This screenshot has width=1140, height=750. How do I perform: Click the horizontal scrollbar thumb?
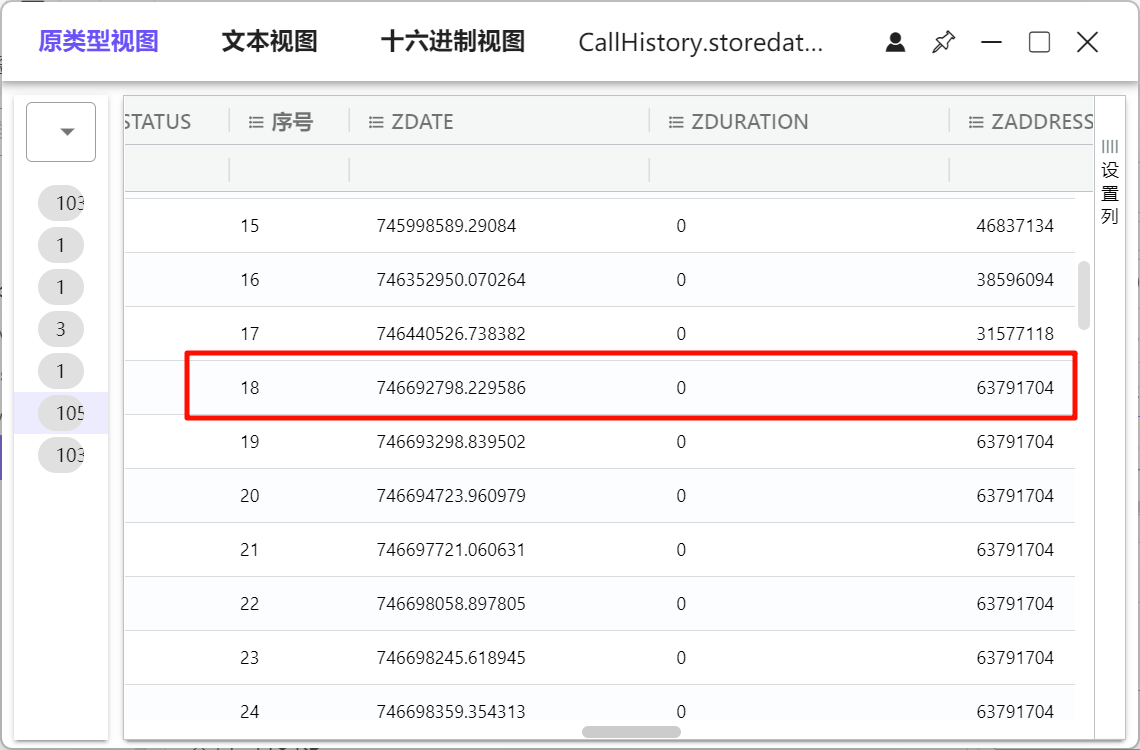coord(631,732)
